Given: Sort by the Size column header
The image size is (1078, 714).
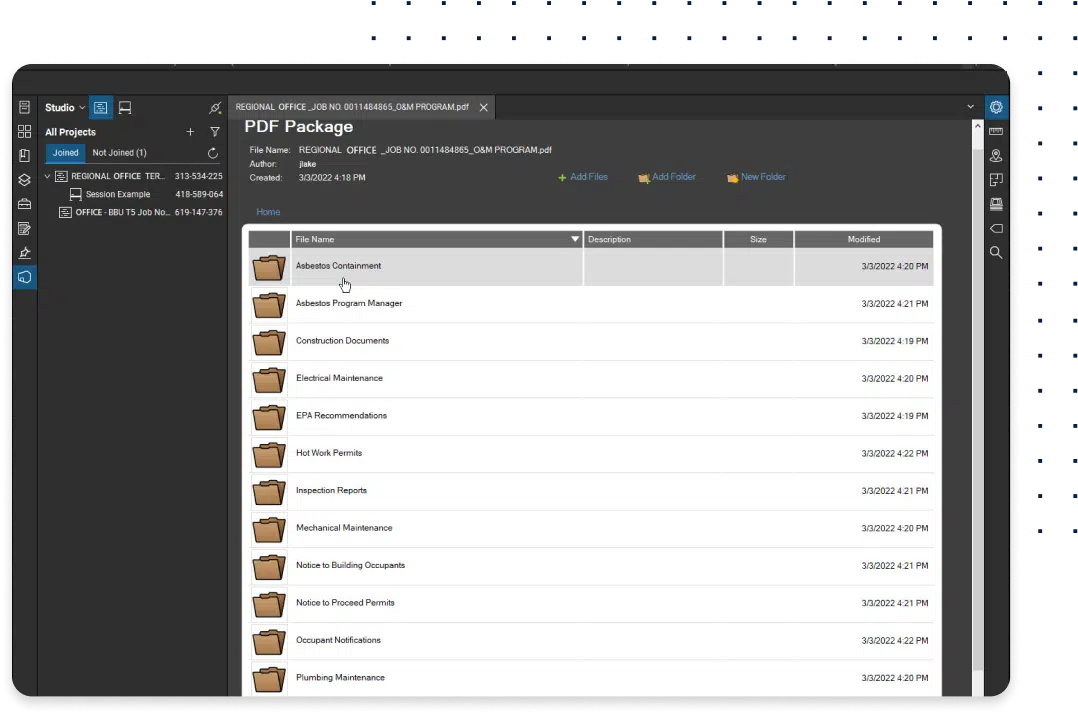Looking at the screenshot, I should tap(758, 239).
